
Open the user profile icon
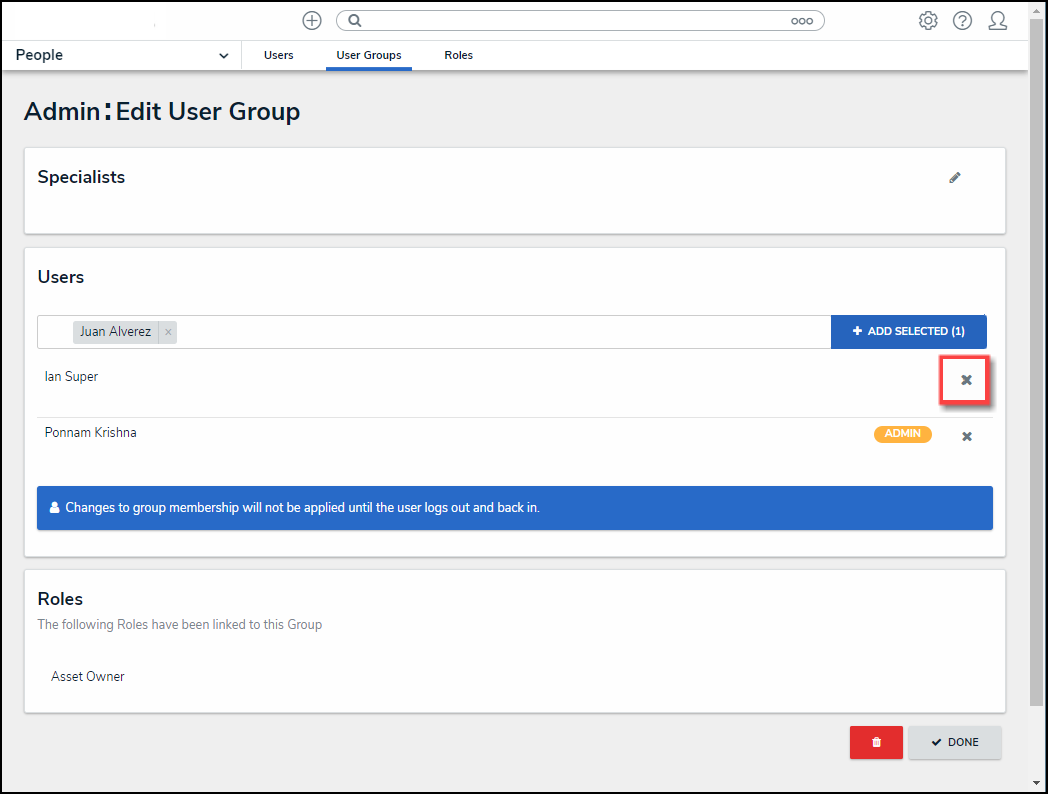(997, 20)
